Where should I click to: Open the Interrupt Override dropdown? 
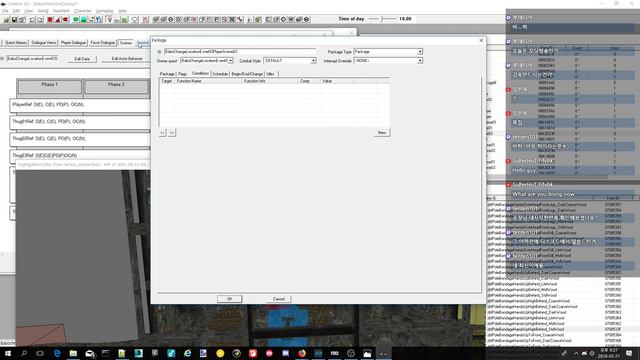point(420,60)
